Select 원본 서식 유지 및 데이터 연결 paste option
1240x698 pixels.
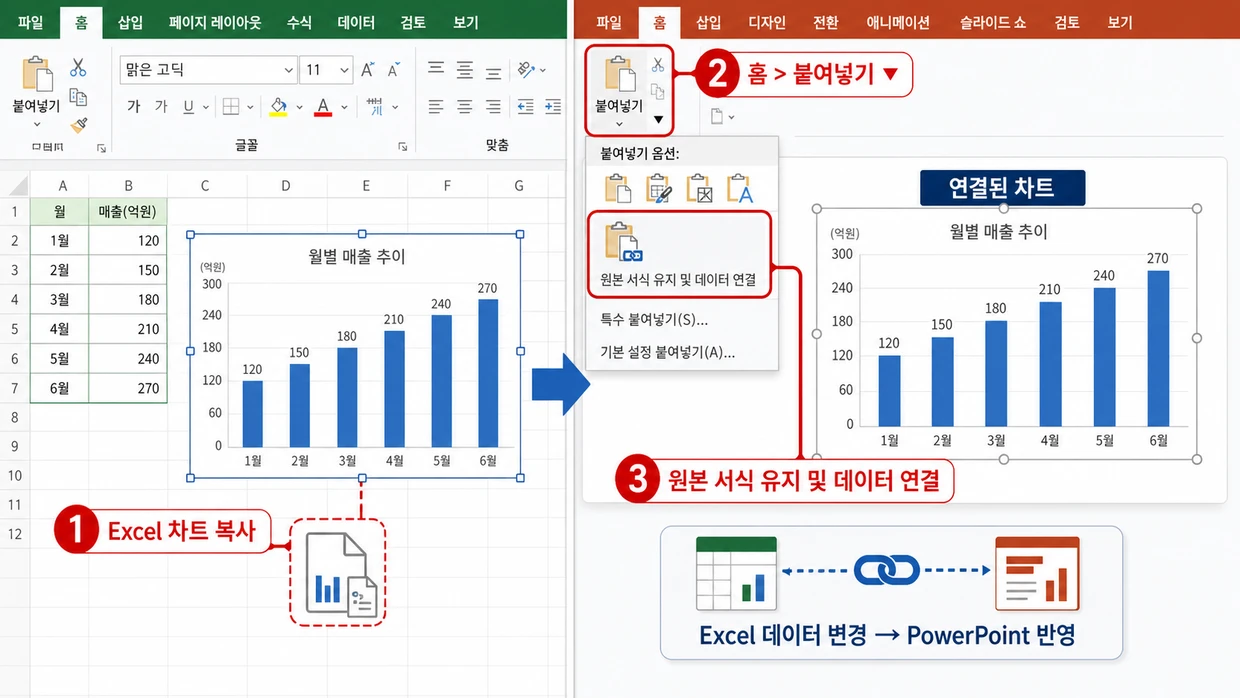[679, 254]
